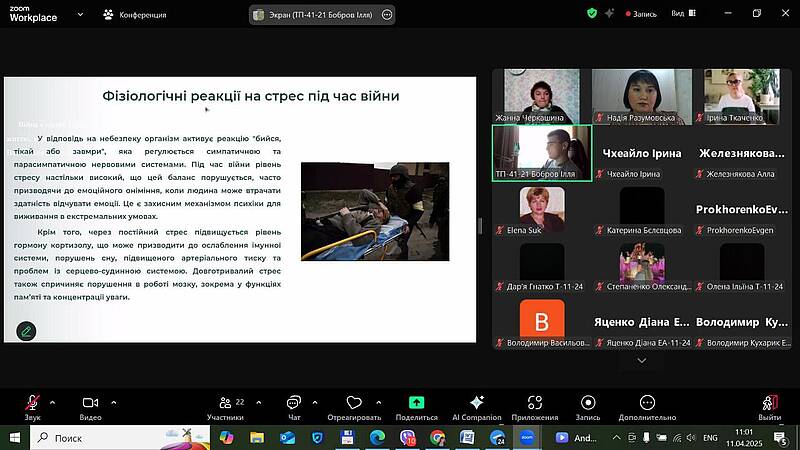Screen dimensions: 800x450
Task: Open the Вид view menu
Action: 682,14
